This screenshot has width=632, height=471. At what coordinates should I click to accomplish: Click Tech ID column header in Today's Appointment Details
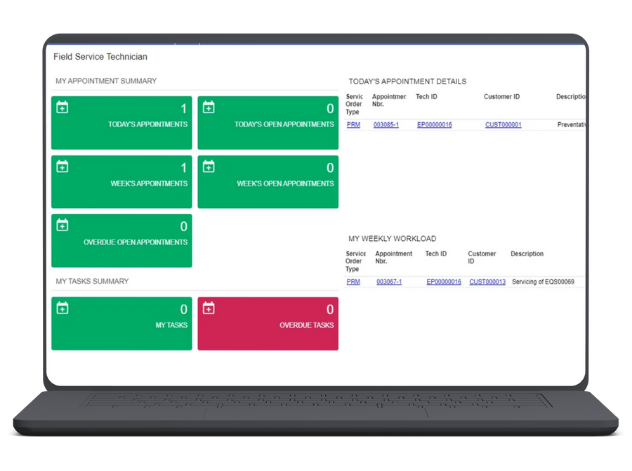[427, 97]
